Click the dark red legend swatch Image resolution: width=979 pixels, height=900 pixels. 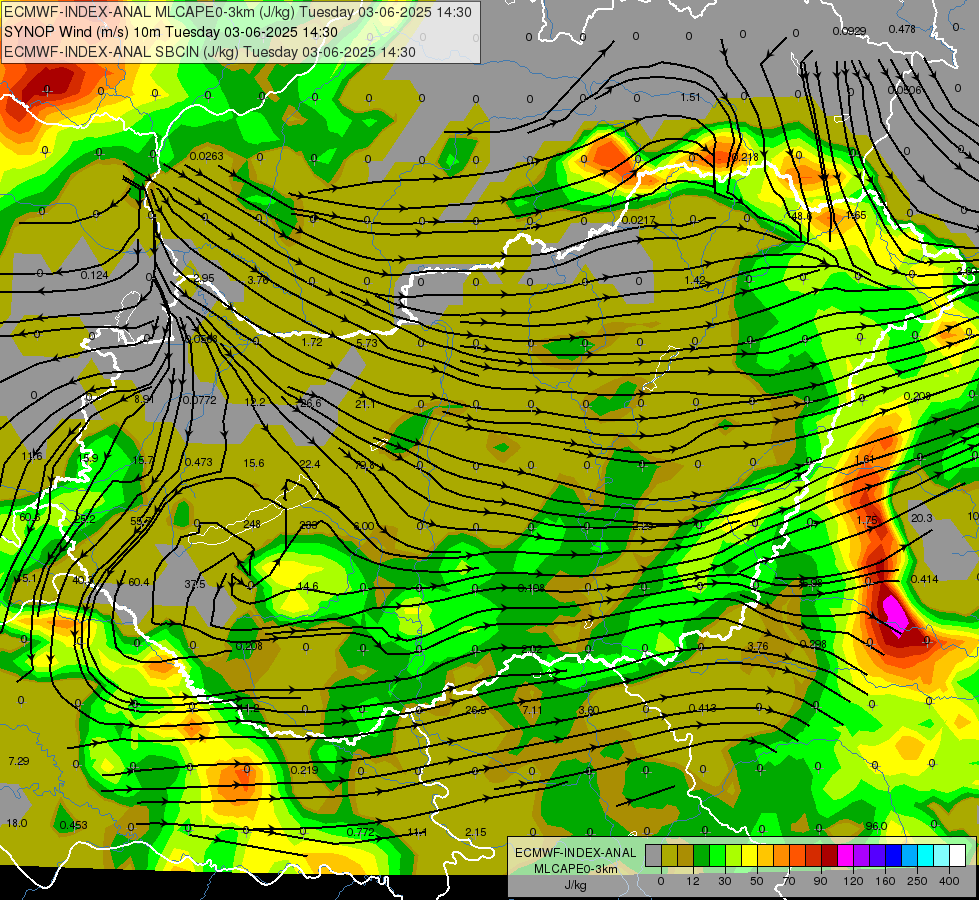(829, 855)
